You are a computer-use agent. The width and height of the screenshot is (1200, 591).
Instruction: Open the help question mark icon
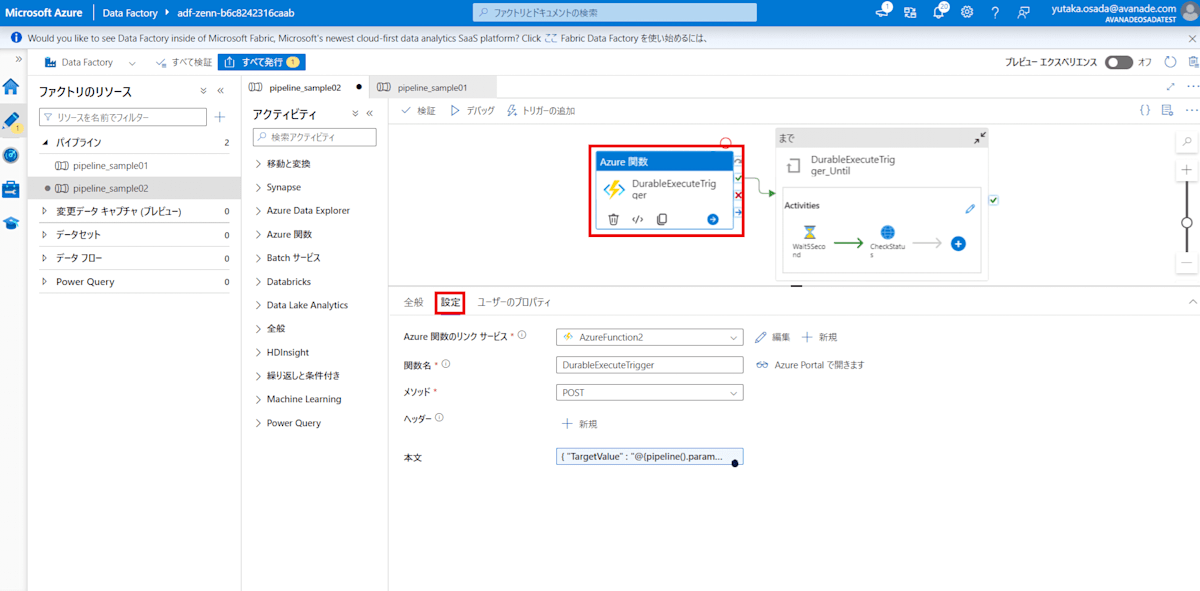coord(995,12)
